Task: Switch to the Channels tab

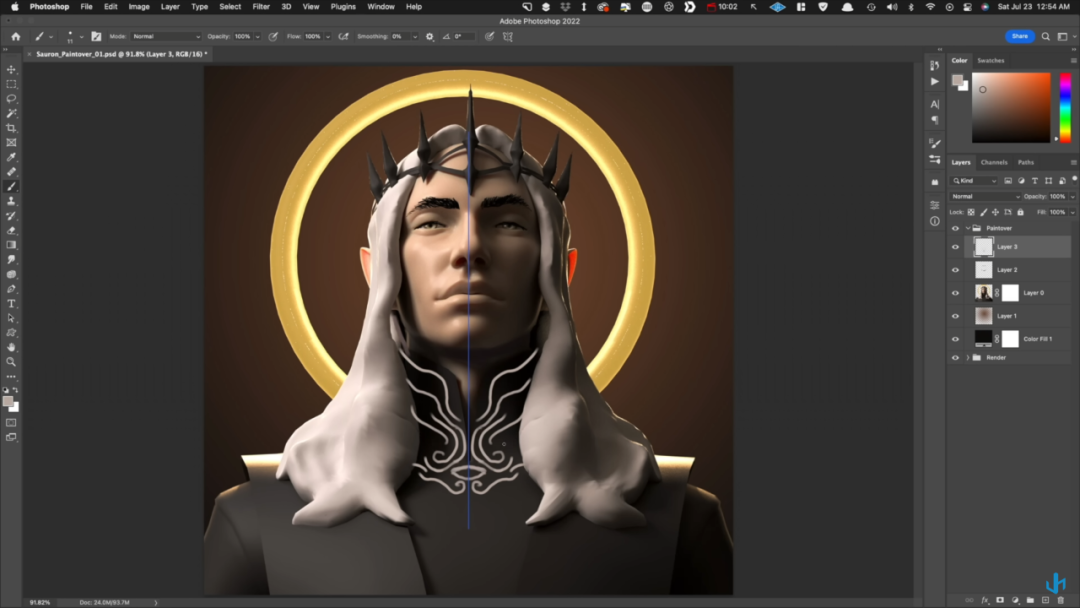Action: [994, 163]
